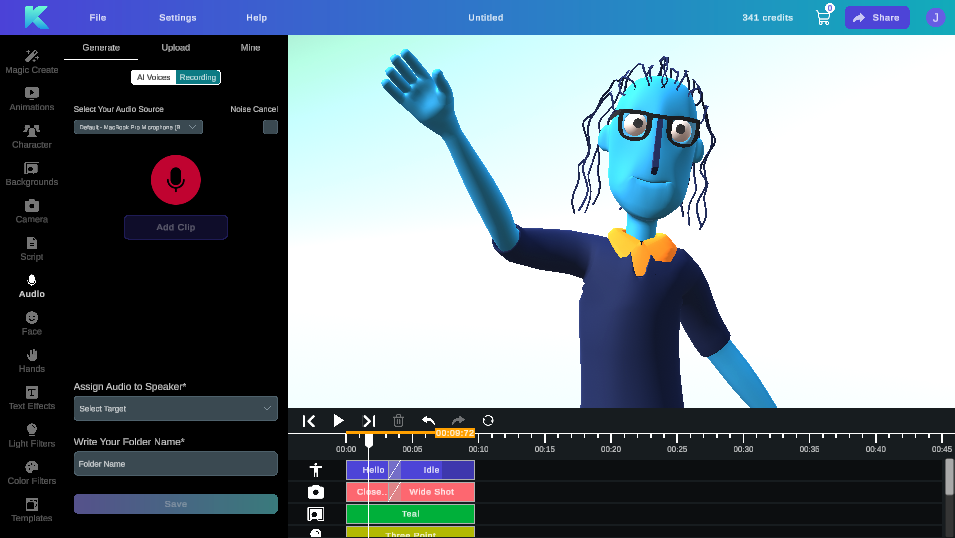Switch to AI Voices mode

pos(154,77)
